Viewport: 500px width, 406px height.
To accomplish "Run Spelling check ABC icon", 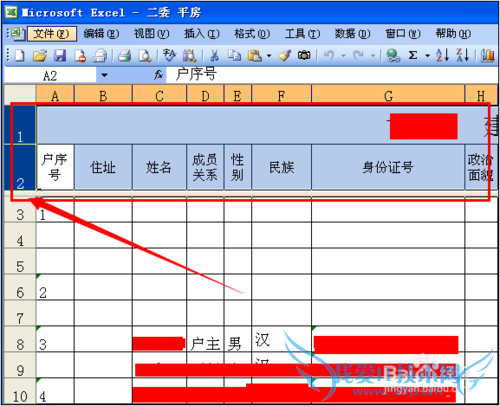I will tap(169, 55).
